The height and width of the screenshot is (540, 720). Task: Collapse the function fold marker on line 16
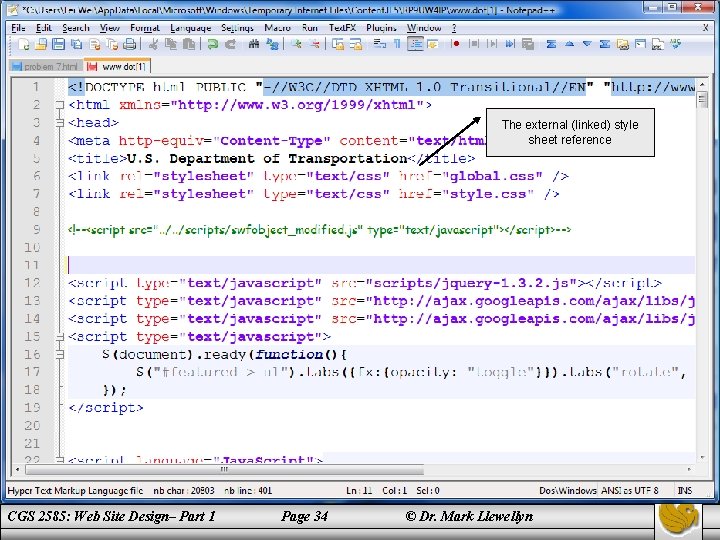(x=60, y=354)
